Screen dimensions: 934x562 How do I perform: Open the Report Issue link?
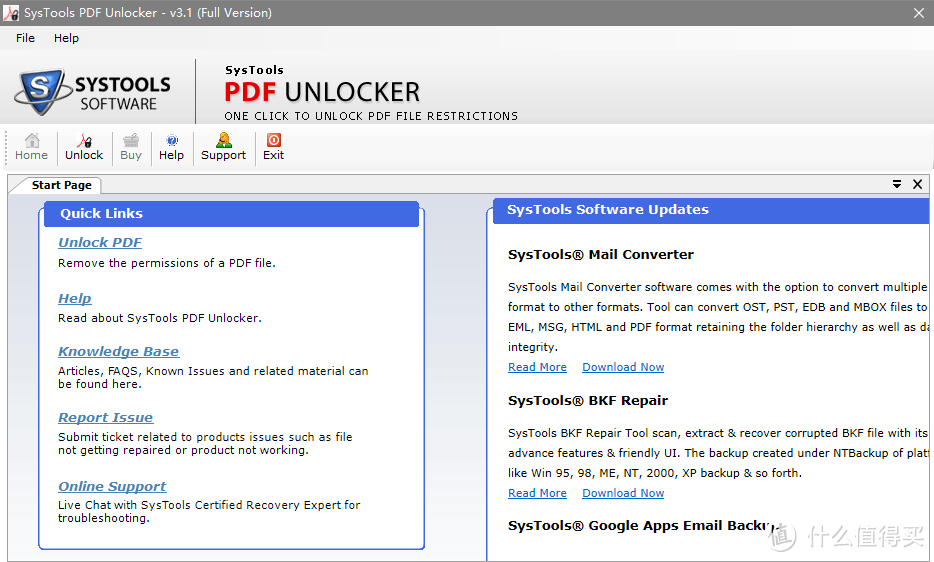point(105,418)
